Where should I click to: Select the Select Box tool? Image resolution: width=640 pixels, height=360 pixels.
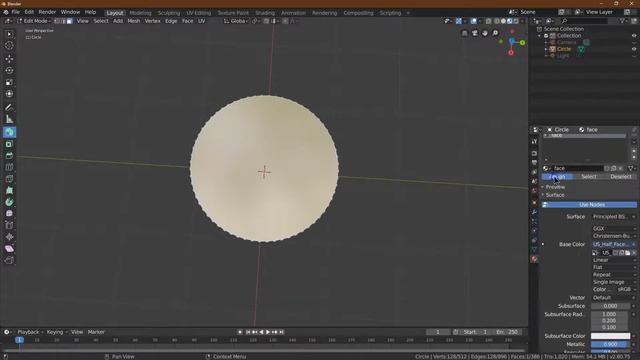click(x=9, y=34)
